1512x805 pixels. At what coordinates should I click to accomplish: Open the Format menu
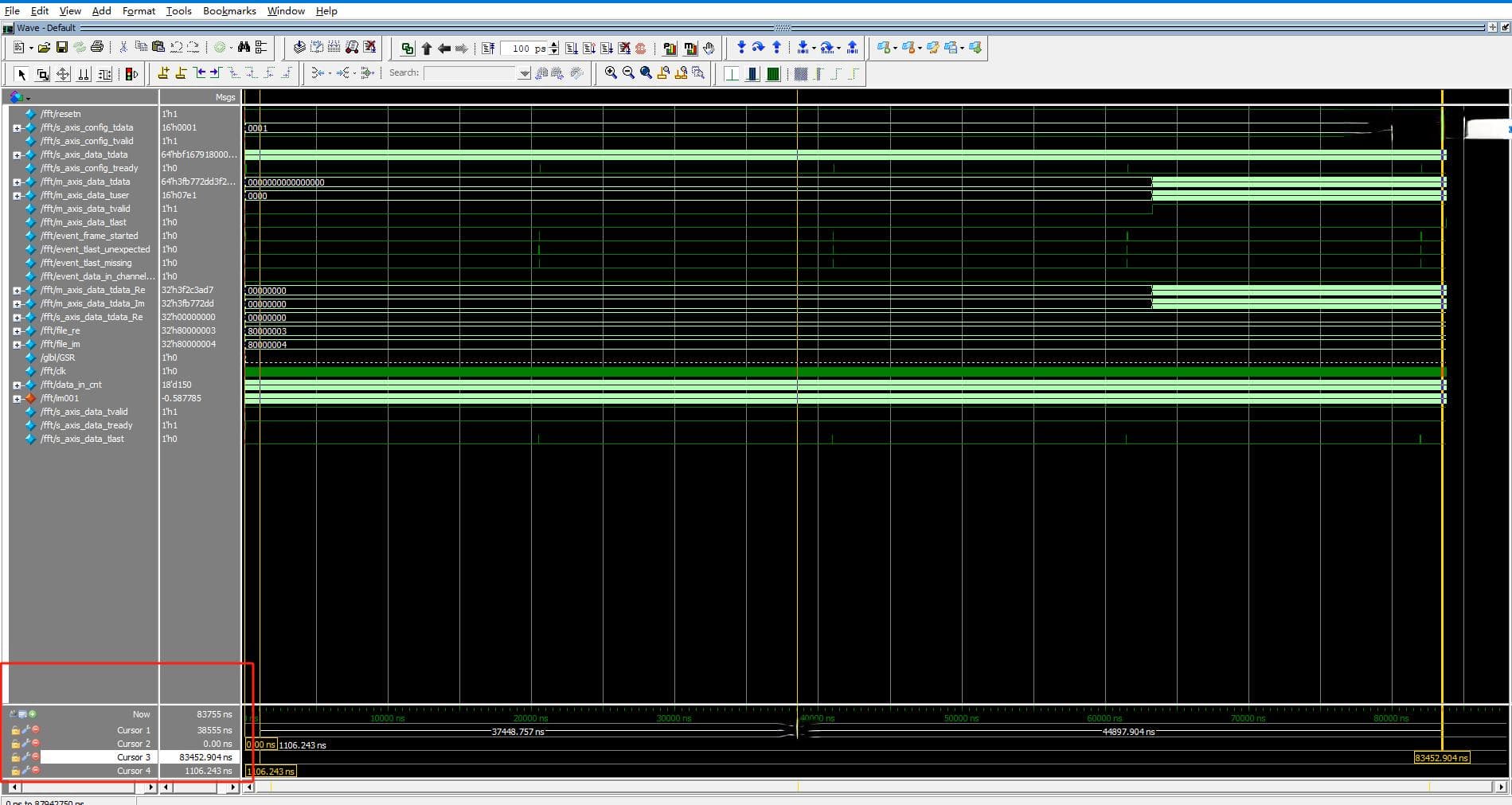pos(139,11)
